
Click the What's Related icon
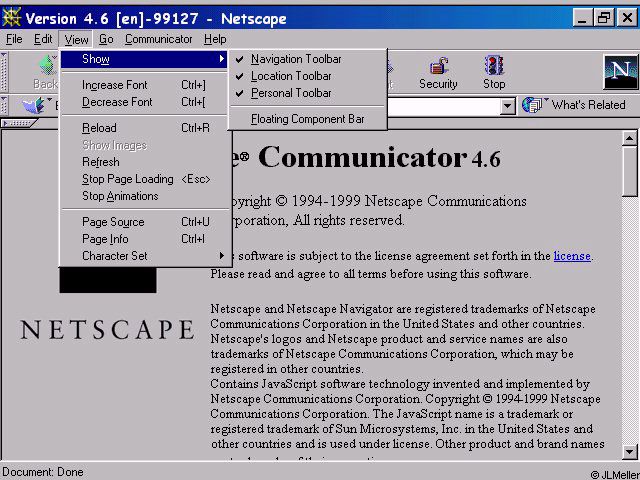click(533, 105)
